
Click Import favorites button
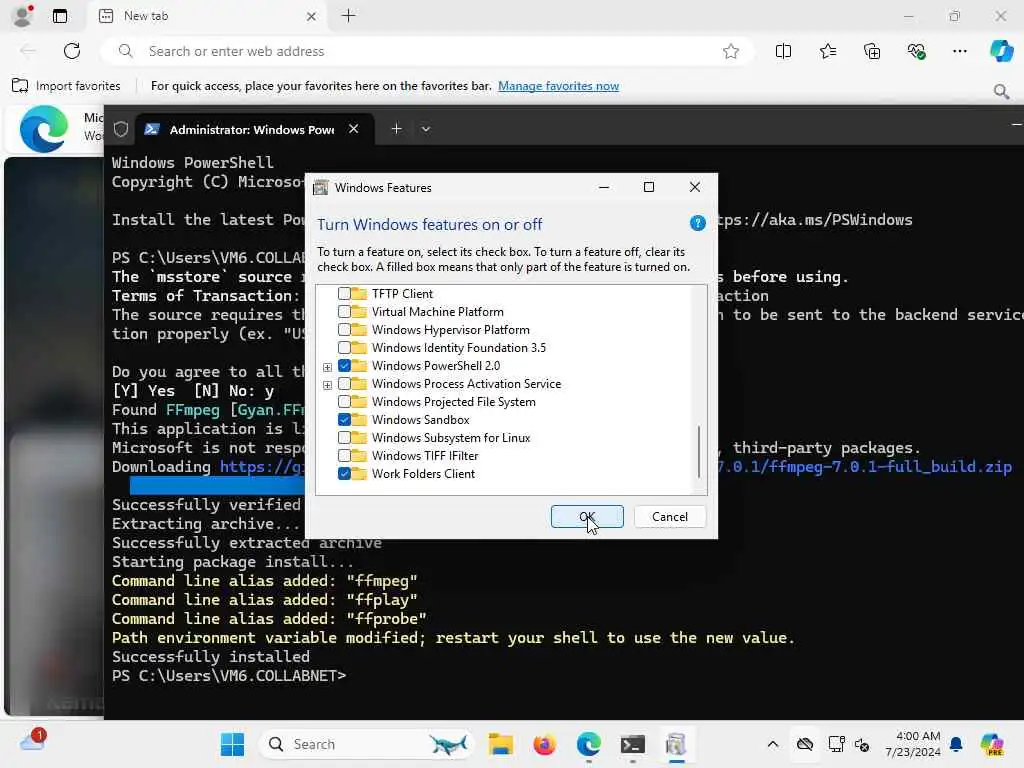coord(67,86)
